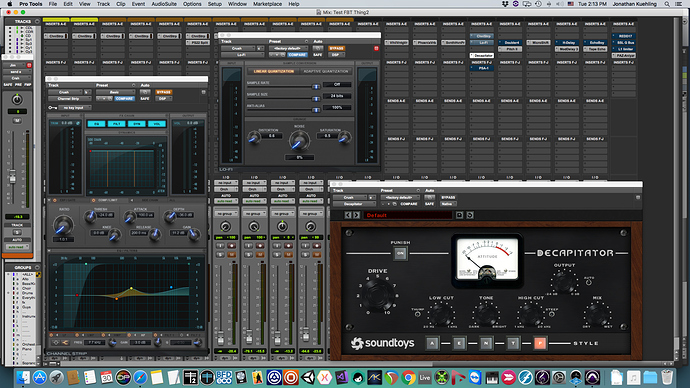Click Safe in the Decapitator window
The height and width of the screenshot is (388, 690).
pyautogui.click(x=429, y=204)
